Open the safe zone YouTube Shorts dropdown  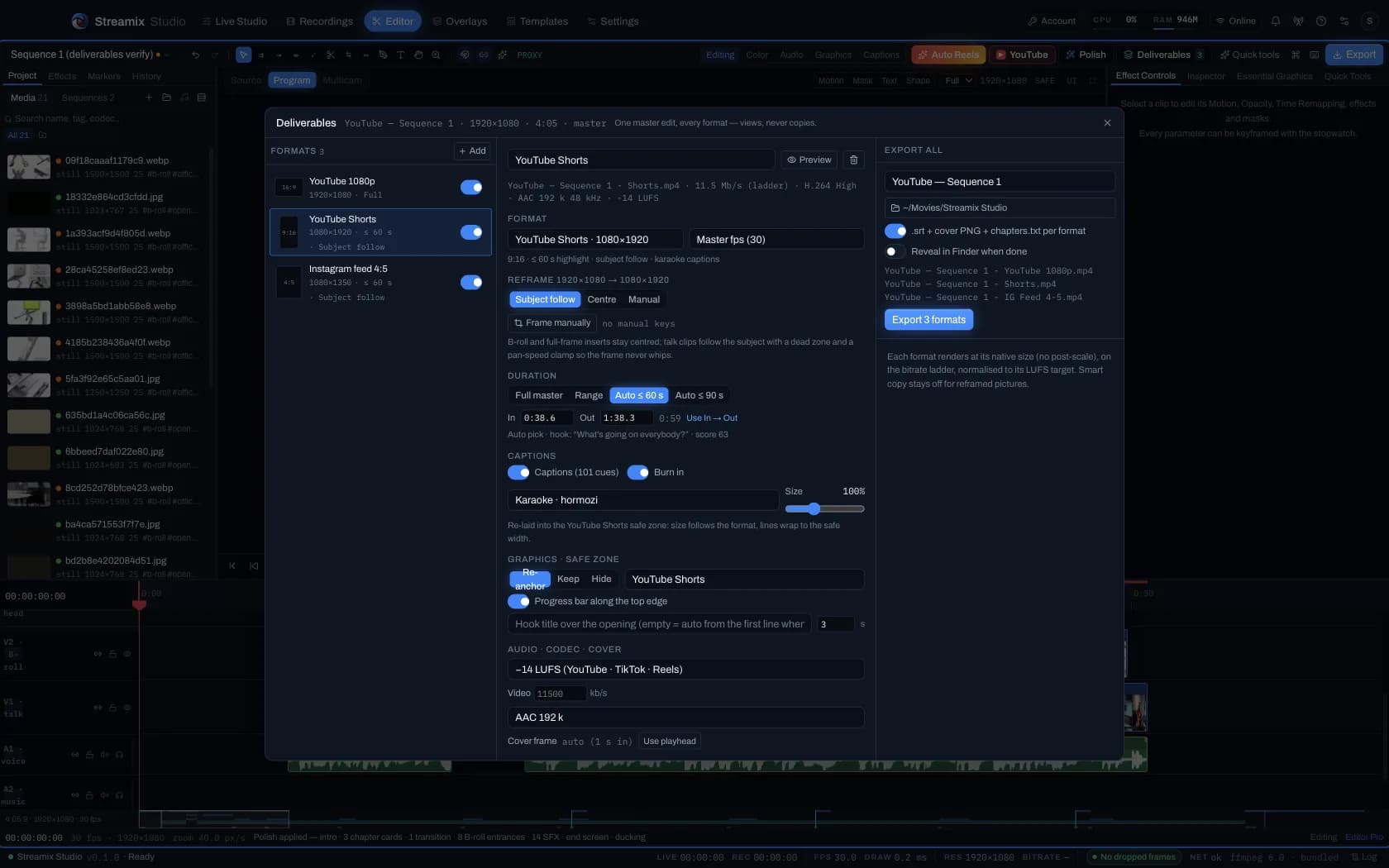click(x=744, y=579)
